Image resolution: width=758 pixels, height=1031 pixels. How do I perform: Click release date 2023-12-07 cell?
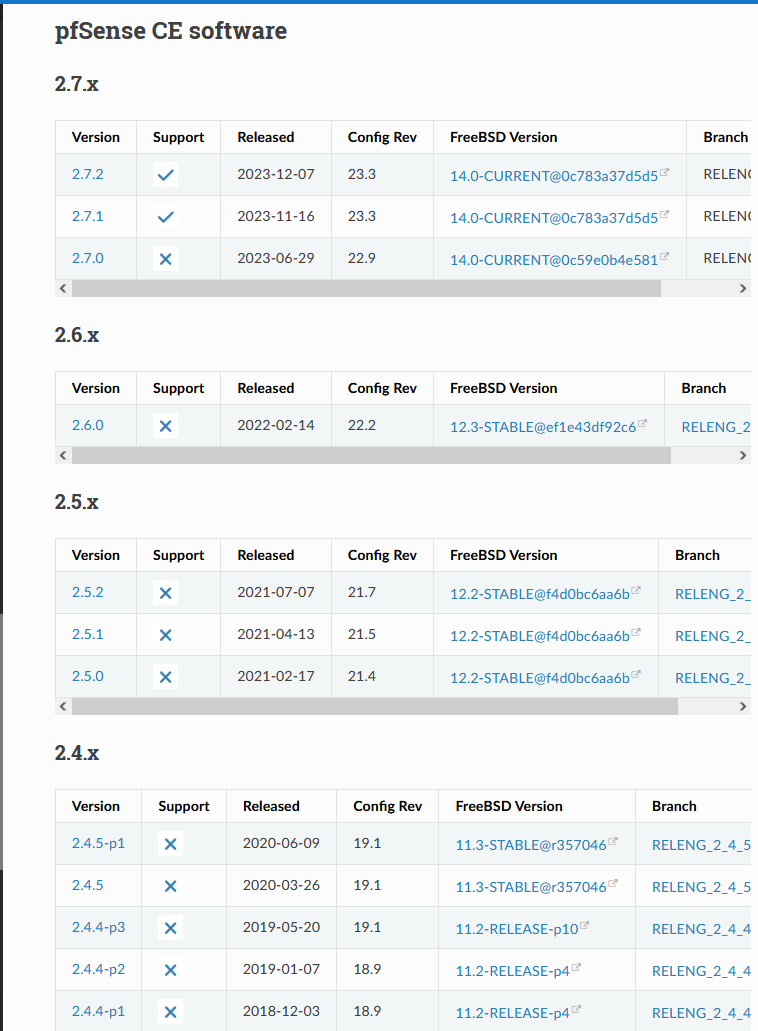point(276,174)
